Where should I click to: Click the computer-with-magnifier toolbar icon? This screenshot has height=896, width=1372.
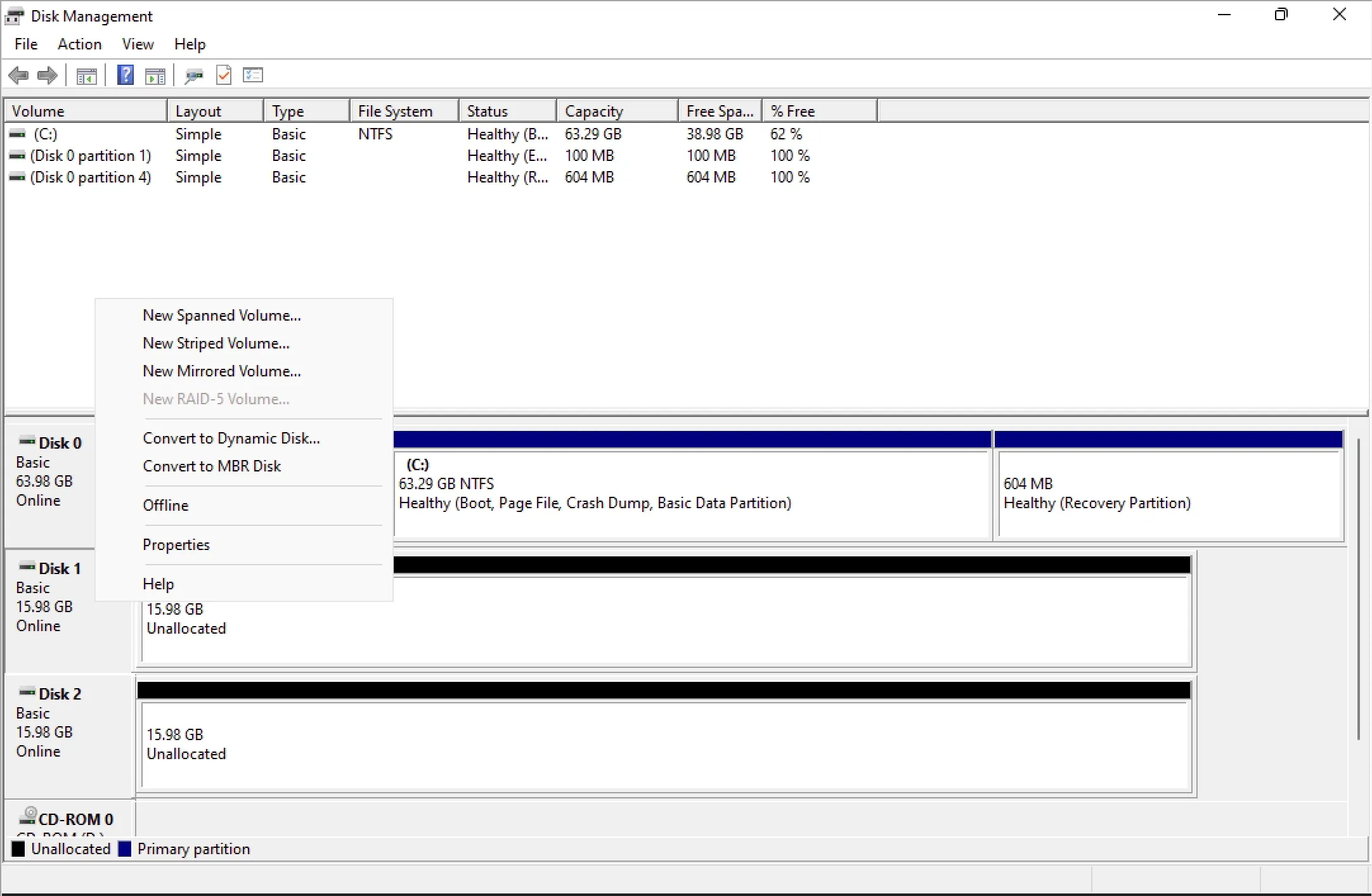coord(194,75)
